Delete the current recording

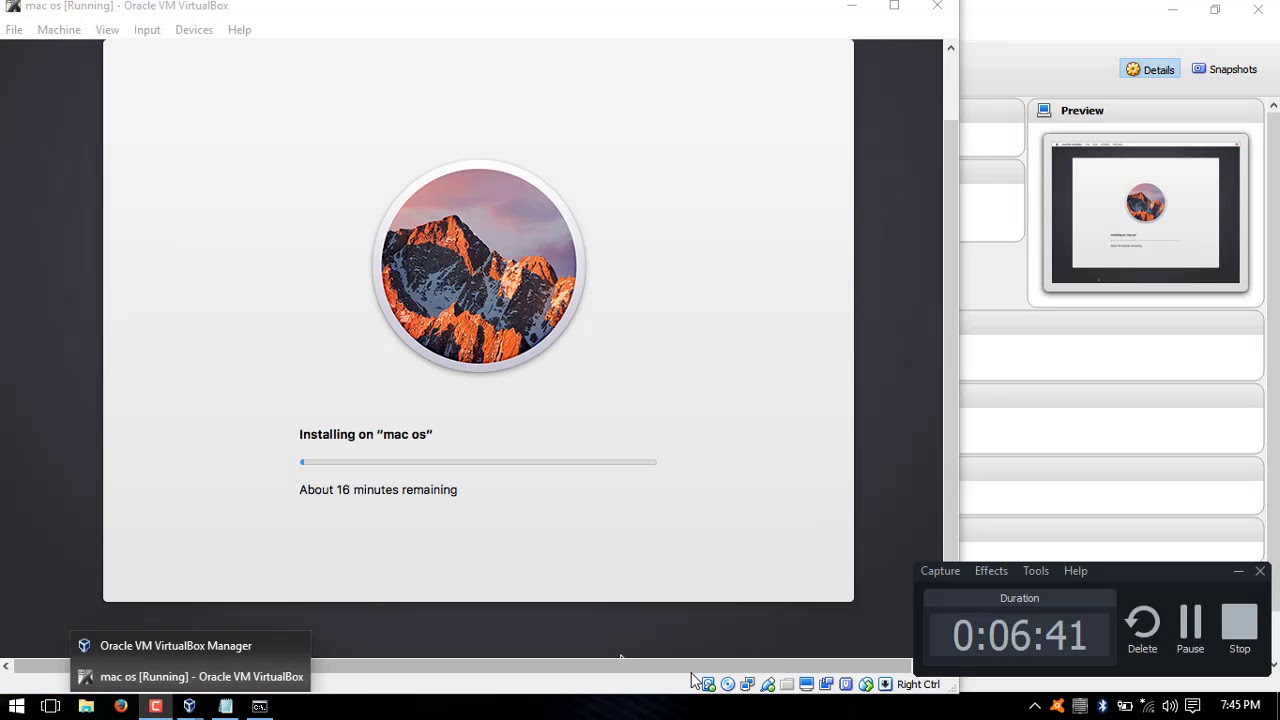(x=1142, y=630)
